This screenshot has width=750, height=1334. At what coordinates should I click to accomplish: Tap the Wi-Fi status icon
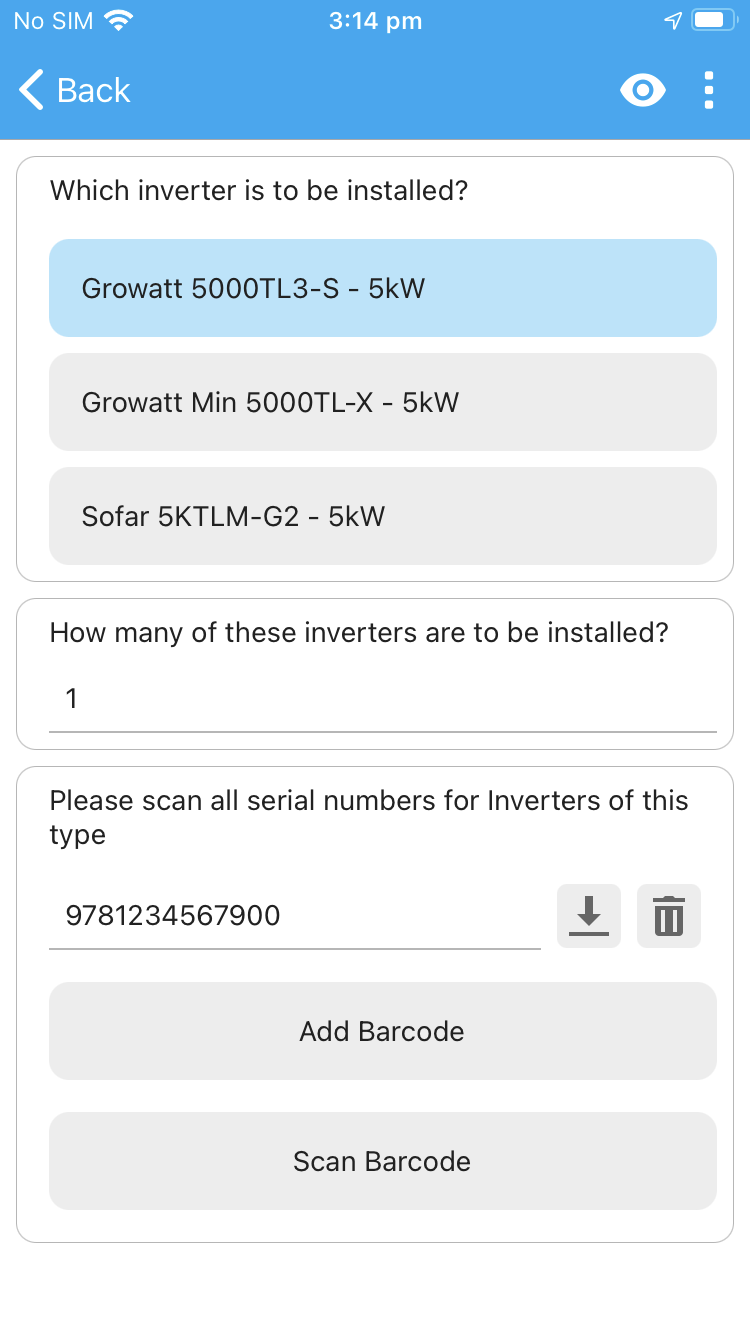click(x=119, y=20)
